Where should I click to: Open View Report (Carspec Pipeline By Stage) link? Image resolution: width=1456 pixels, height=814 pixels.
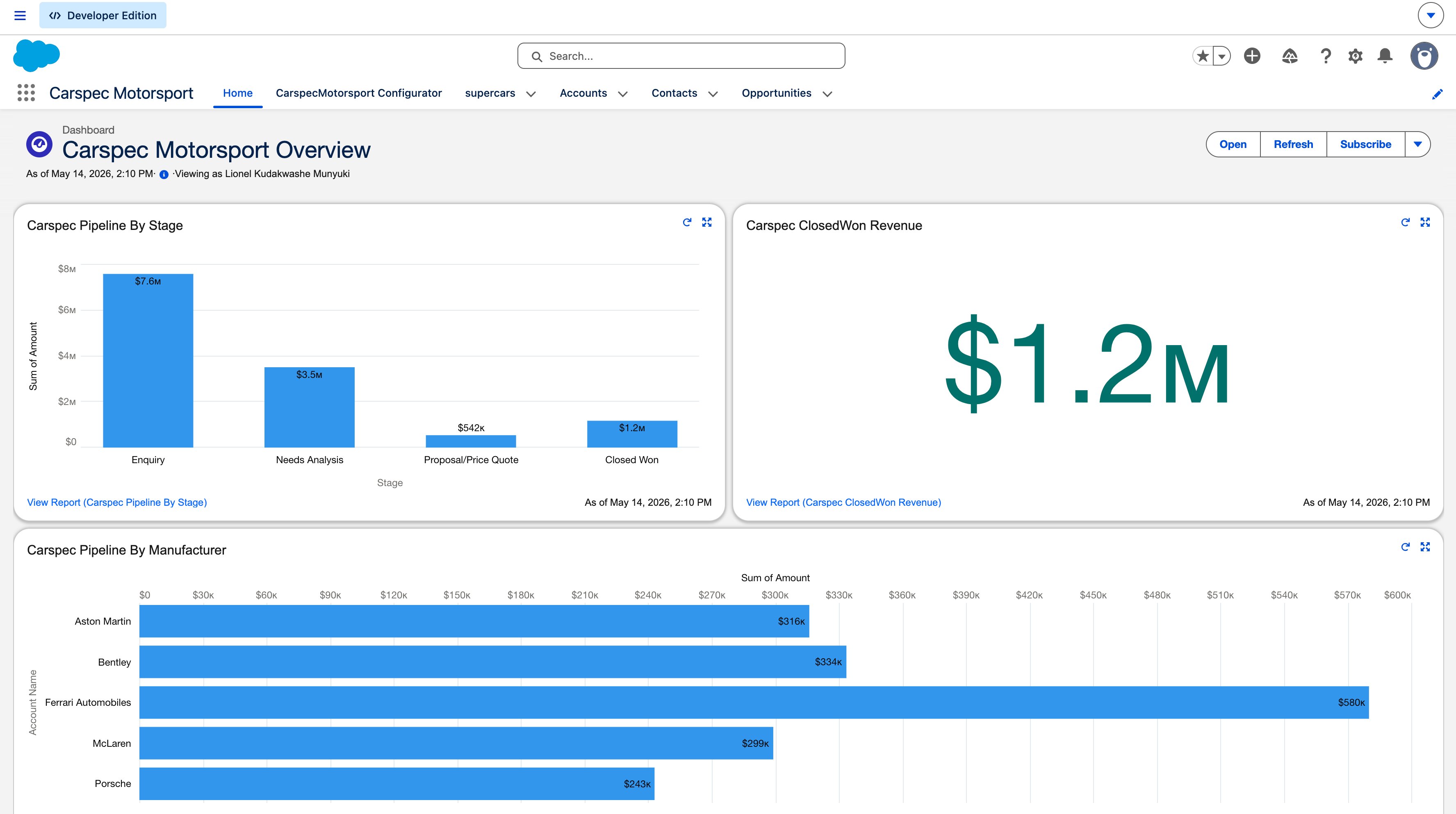(x=117, y=502)
